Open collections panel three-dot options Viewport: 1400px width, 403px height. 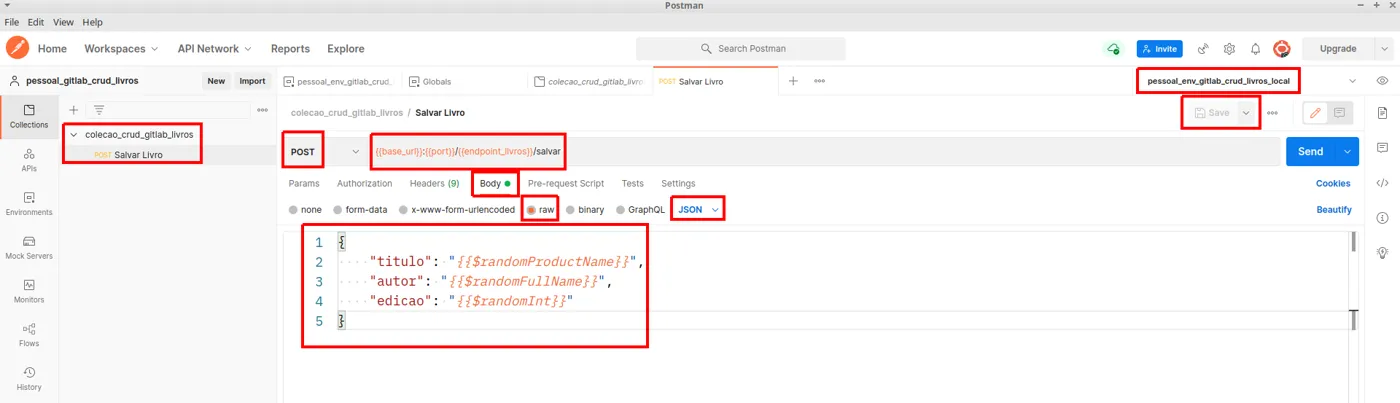(x=262, y=110)
